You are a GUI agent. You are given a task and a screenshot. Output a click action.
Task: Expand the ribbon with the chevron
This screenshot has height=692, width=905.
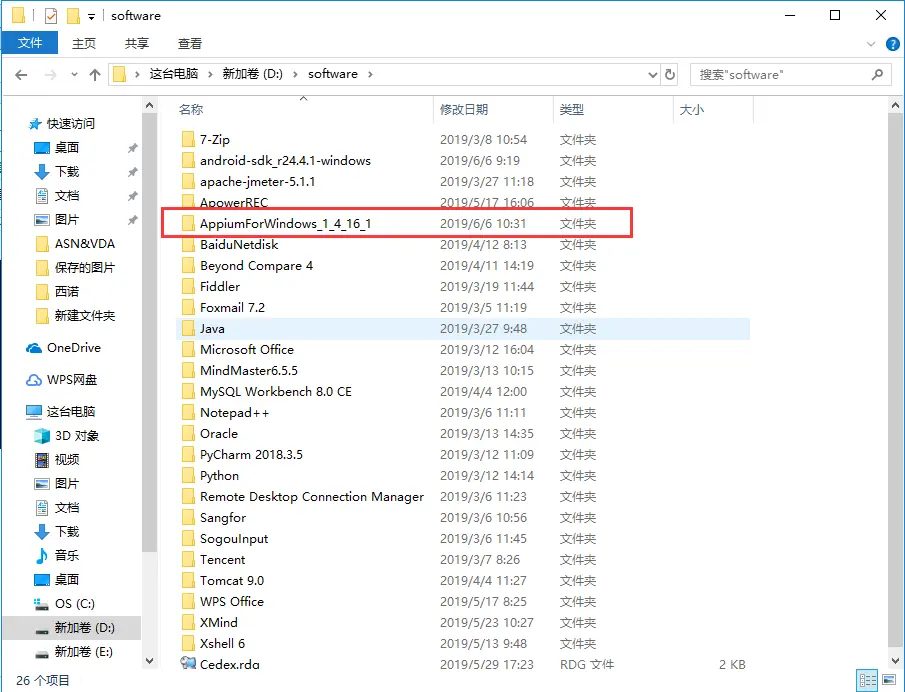(871, 44)
